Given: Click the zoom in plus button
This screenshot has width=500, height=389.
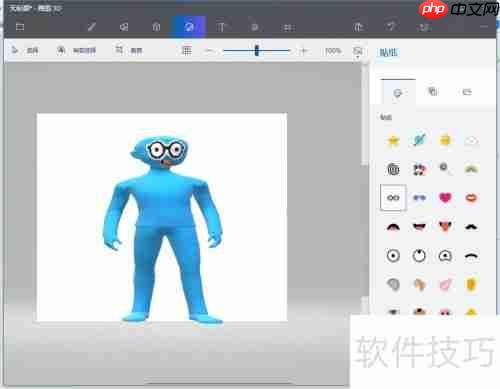Looking at the screenshot, I should pyautogui.click(x=303, y=51).
